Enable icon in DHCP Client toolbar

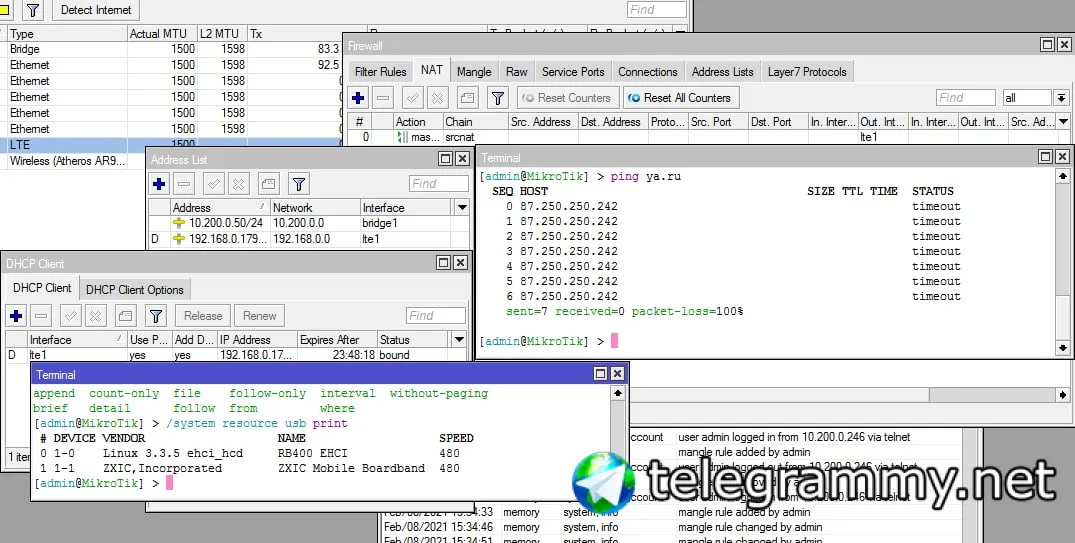pos(71,316)
